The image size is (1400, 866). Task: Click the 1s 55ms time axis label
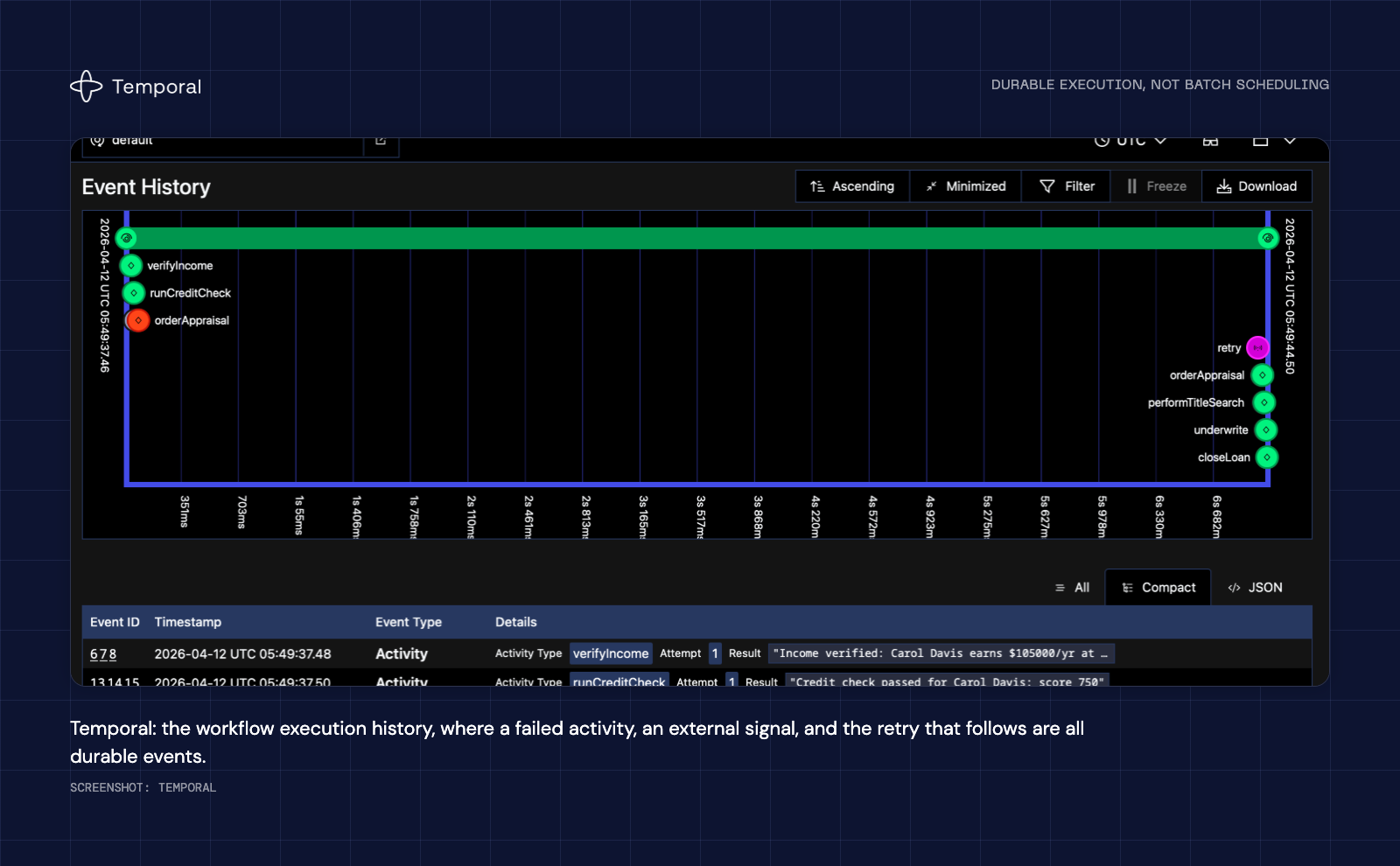tap(299, 515)
